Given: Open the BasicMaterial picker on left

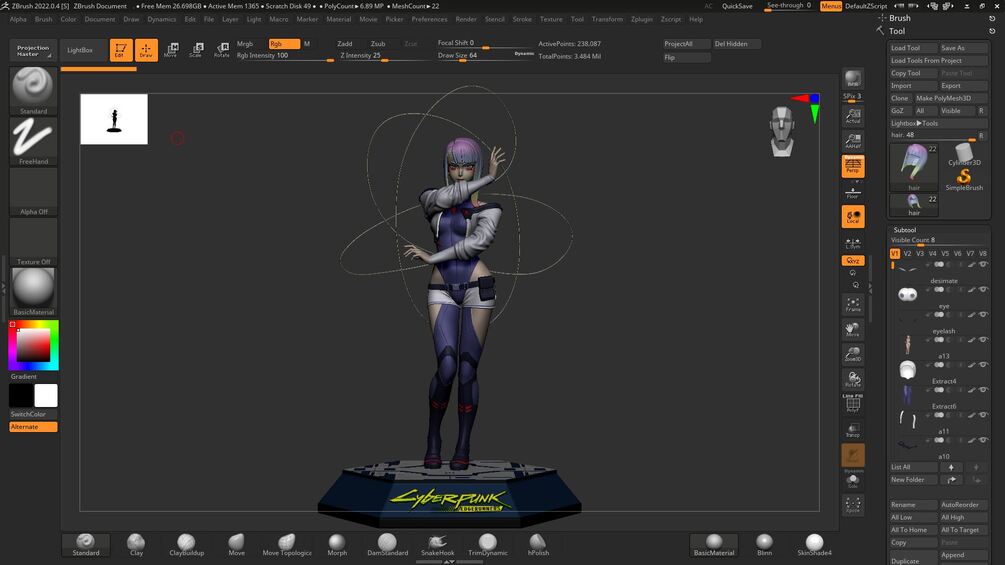Looking at the screenshot, I should pos(33,291).
